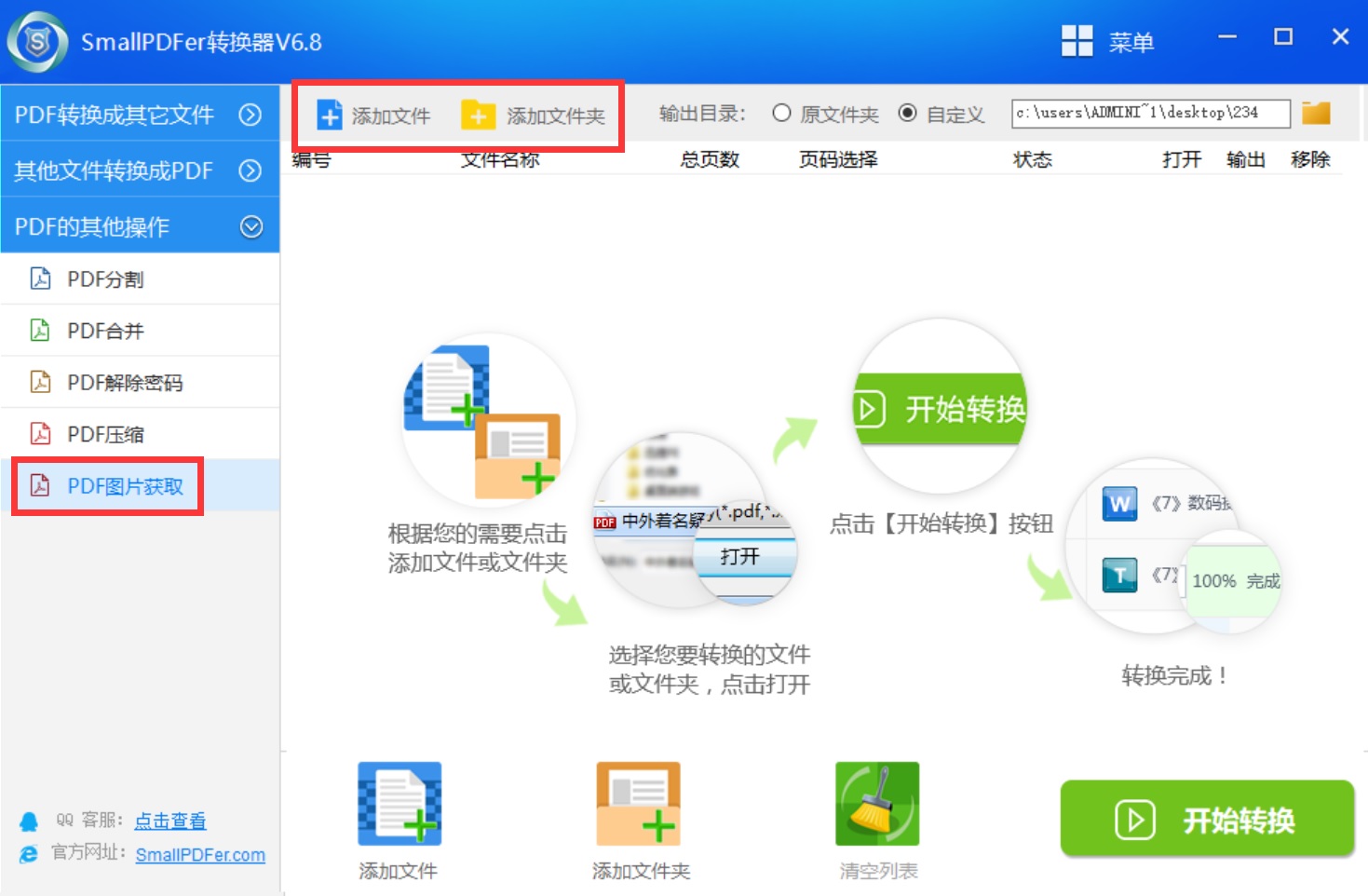Click the output directory path field
The height and width of the screenshot is (896, 1368).
coord(1151,113)
